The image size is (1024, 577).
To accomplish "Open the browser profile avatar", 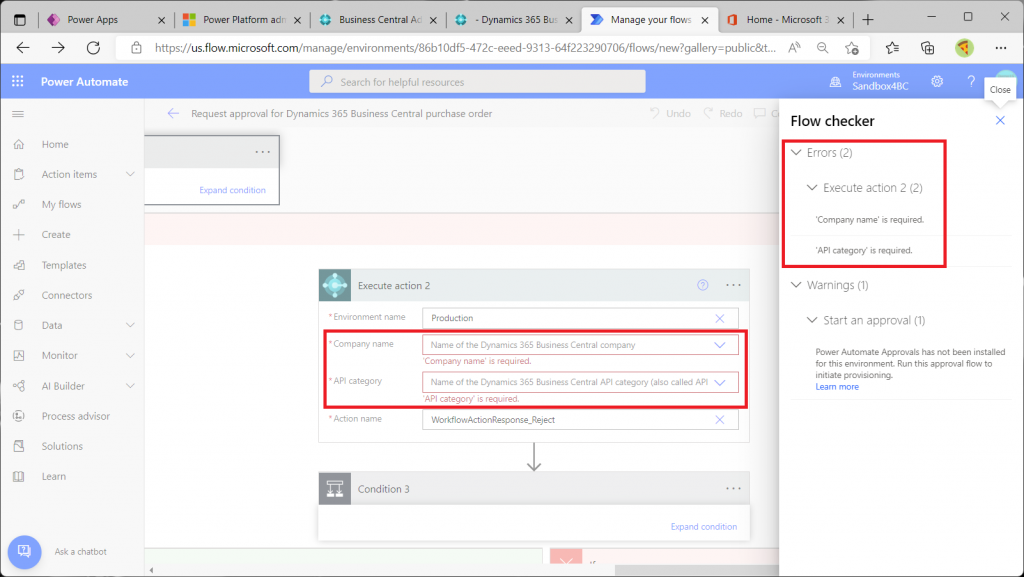I will 964,48.
